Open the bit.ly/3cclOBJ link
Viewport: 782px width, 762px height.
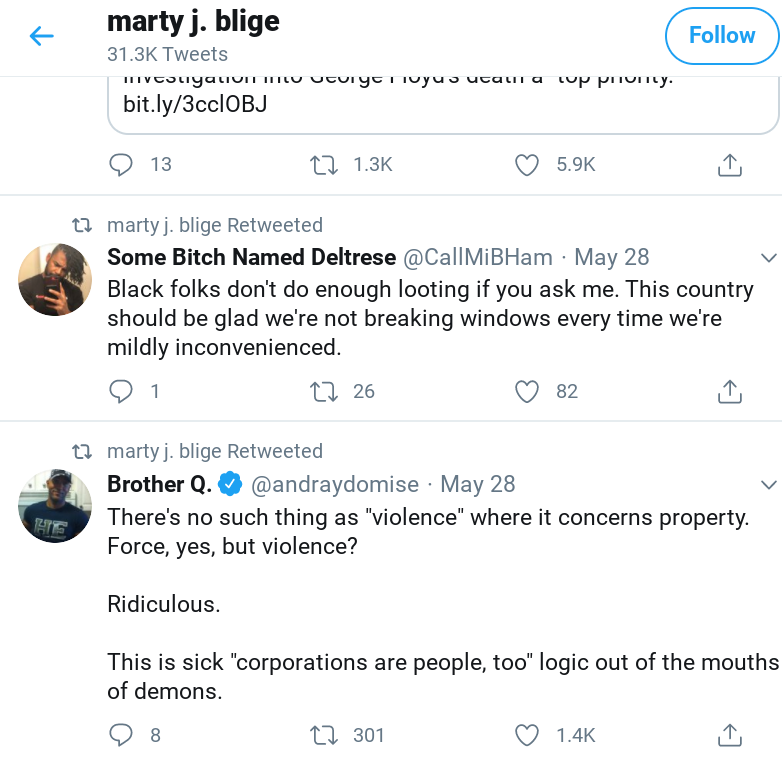[x=188, y=103]
